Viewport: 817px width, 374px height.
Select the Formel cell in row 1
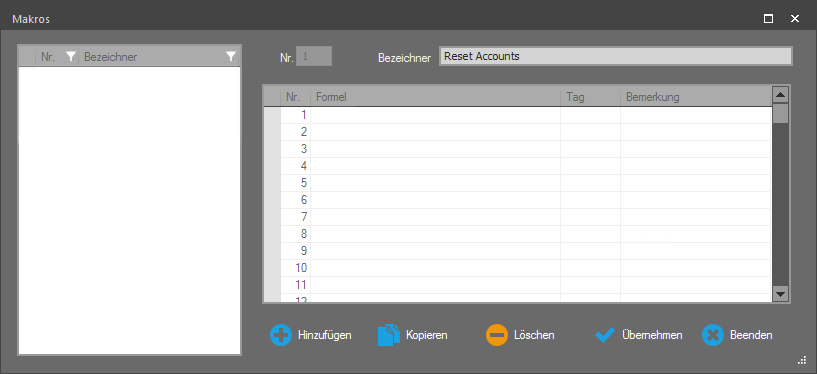(x=436, y=115)
